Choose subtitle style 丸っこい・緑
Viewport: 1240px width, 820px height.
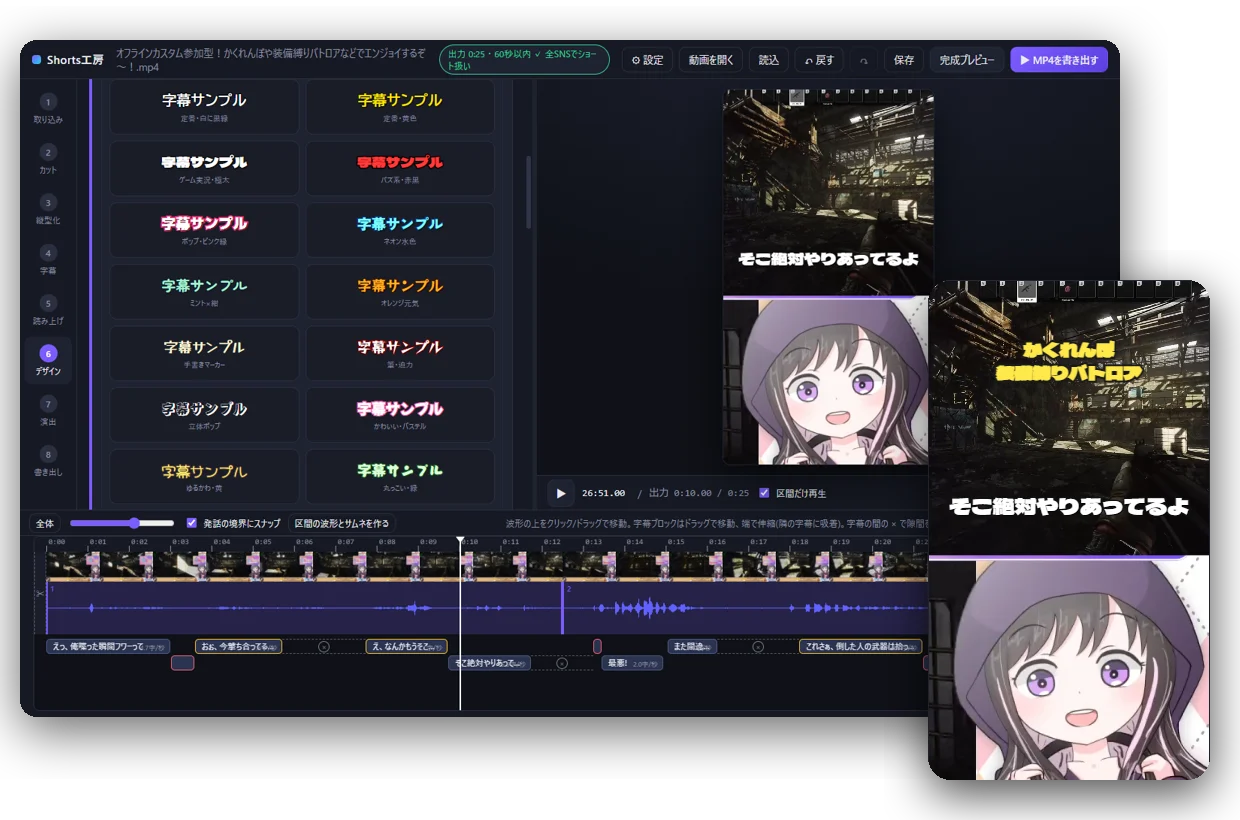400,477
